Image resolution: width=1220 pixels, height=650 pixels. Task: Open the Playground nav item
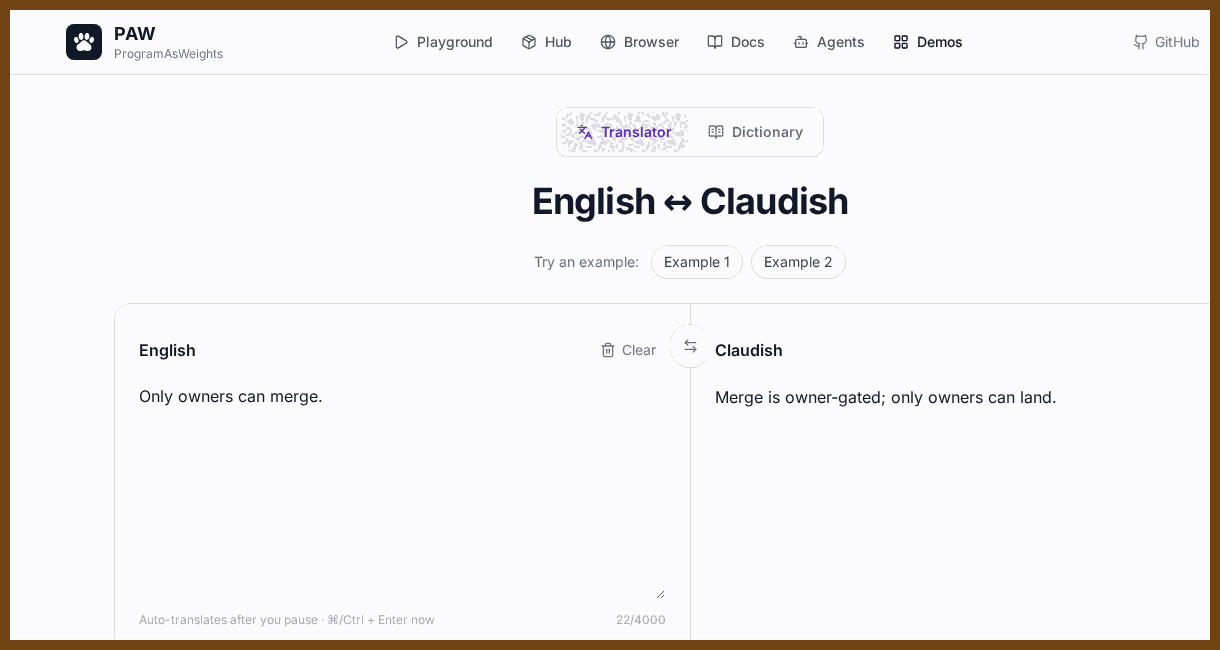443,42
